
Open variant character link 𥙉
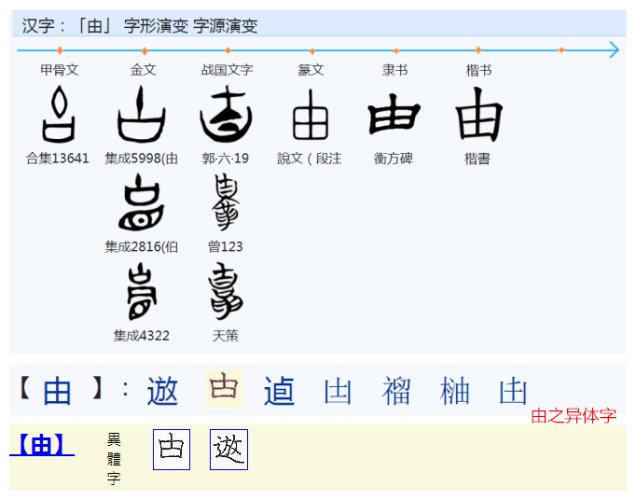click(x=396, y=391)
